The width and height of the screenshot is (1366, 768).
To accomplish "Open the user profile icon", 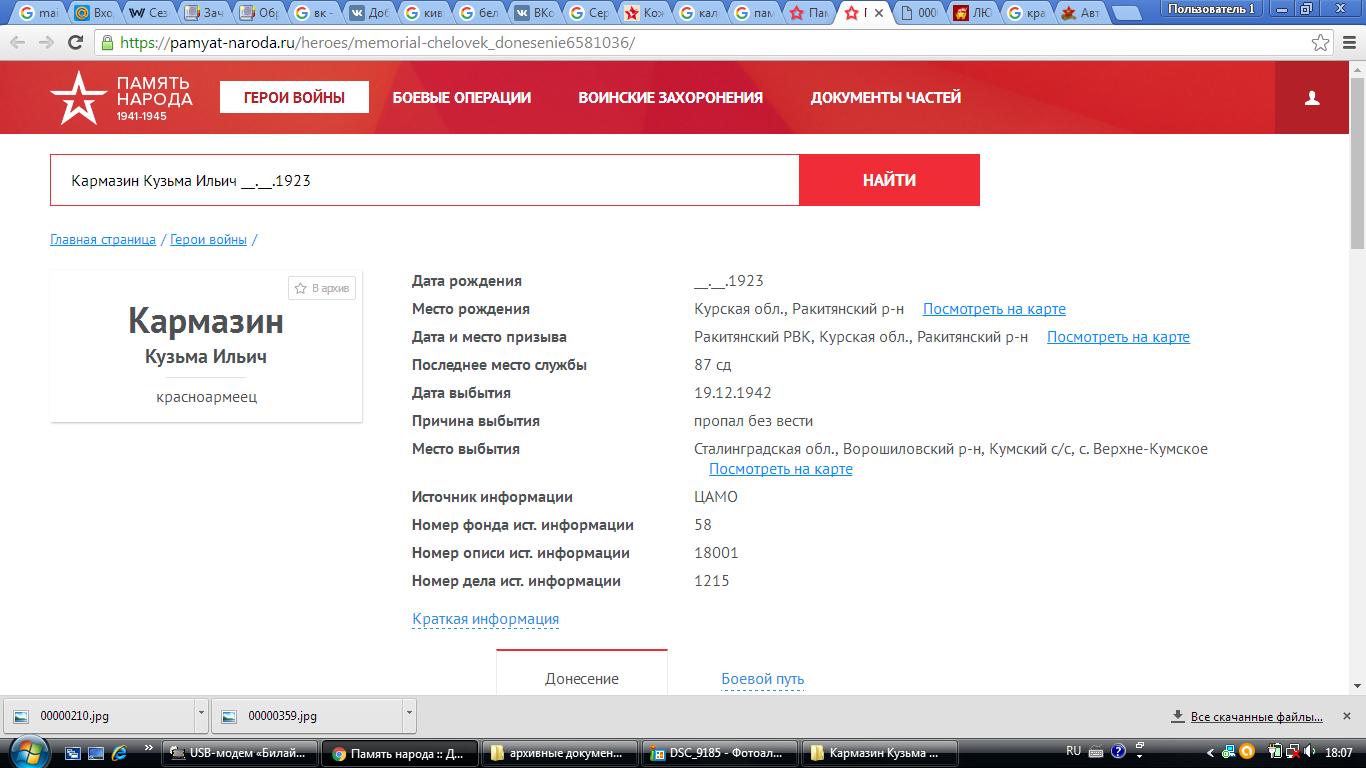I will point(1312,98).
